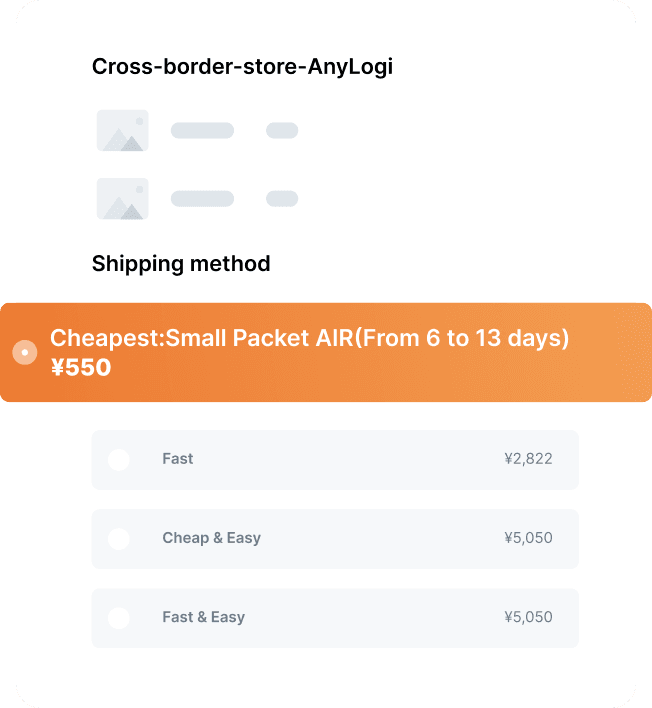
Task: Click the ¥550 price on orange banner
Action: pos(81,367)
